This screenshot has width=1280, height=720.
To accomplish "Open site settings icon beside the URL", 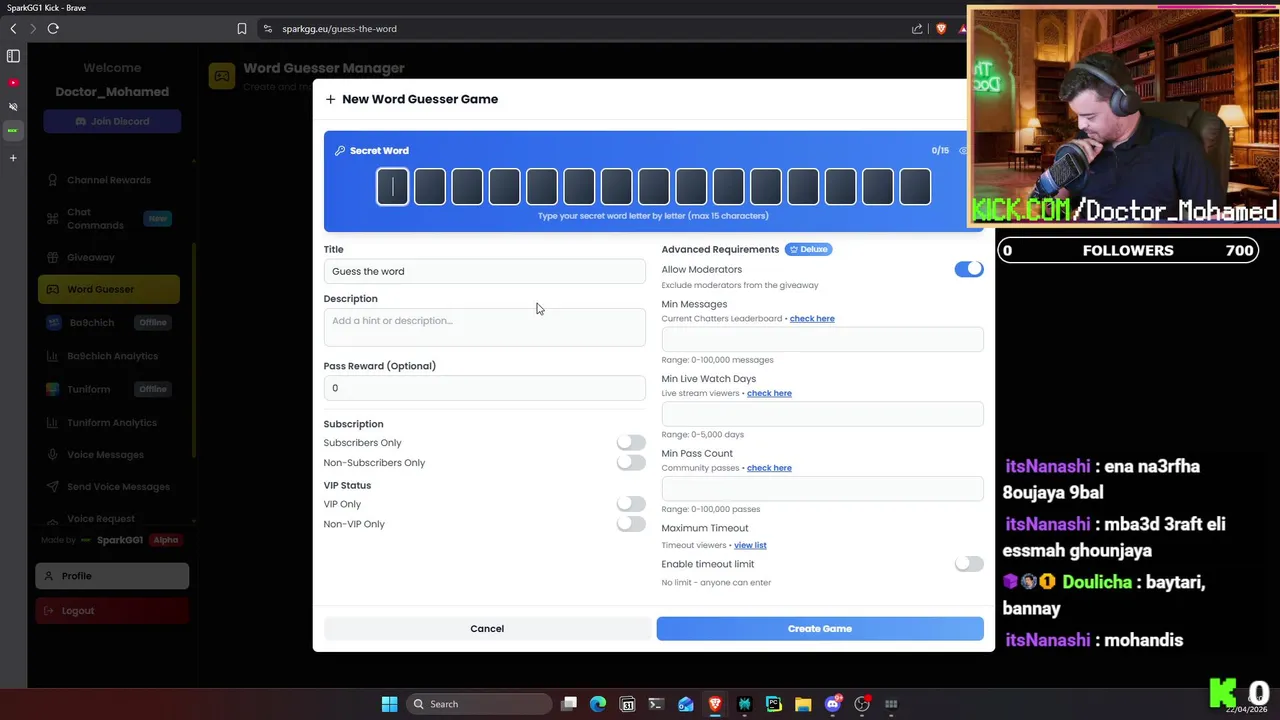I will (267, 29).
